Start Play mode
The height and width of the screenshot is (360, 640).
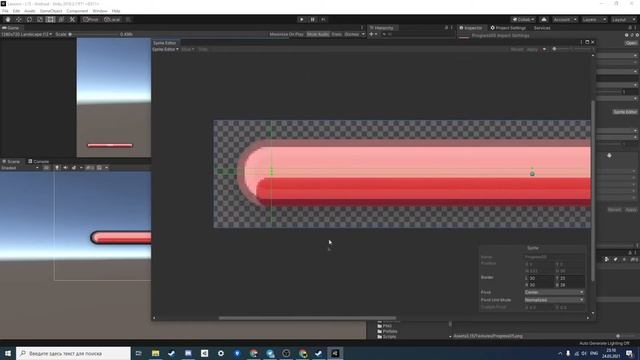coord(302,19)
